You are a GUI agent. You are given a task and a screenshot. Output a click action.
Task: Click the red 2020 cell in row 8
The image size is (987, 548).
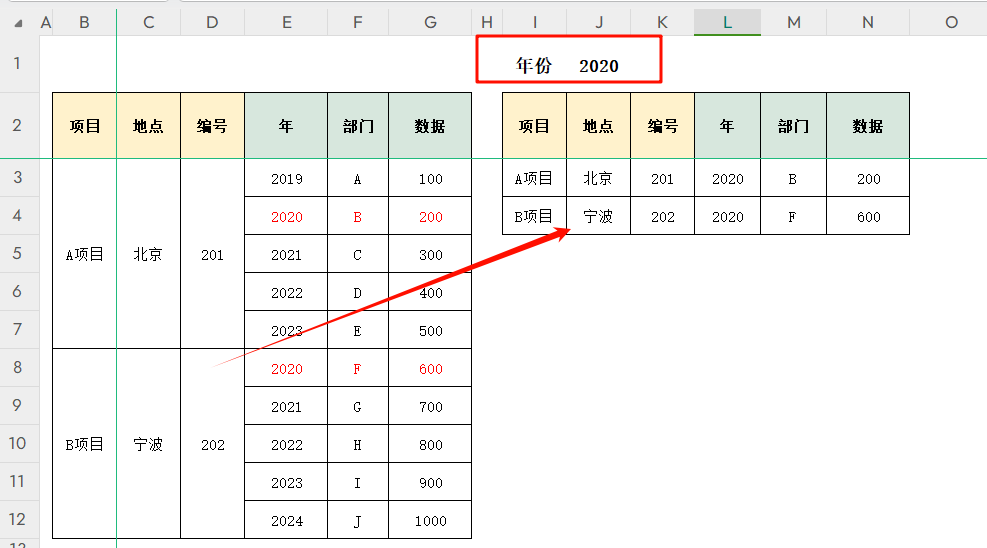(286, 369)
